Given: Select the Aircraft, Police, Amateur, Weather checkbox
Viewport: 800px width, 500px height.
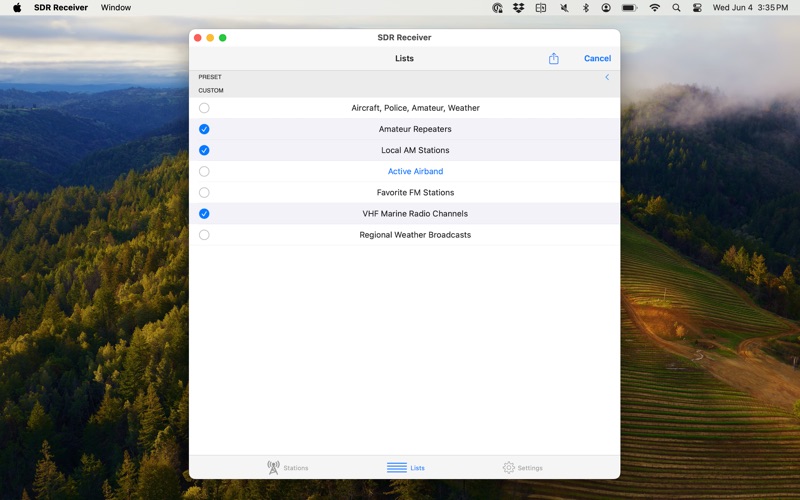Looking at the screenshot, I should pos(204,108).
